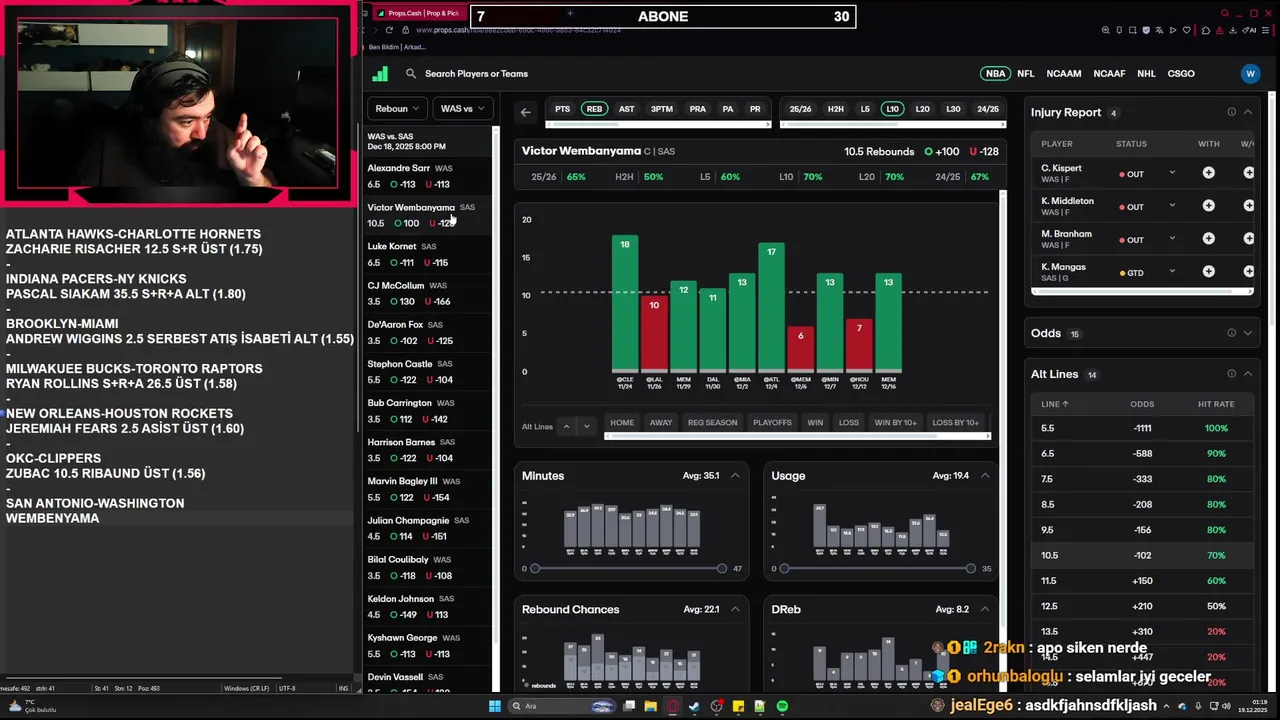1280x720 pixels.
Task: Collapse the Injury Report panel
Action: (x=1248, y=112)
